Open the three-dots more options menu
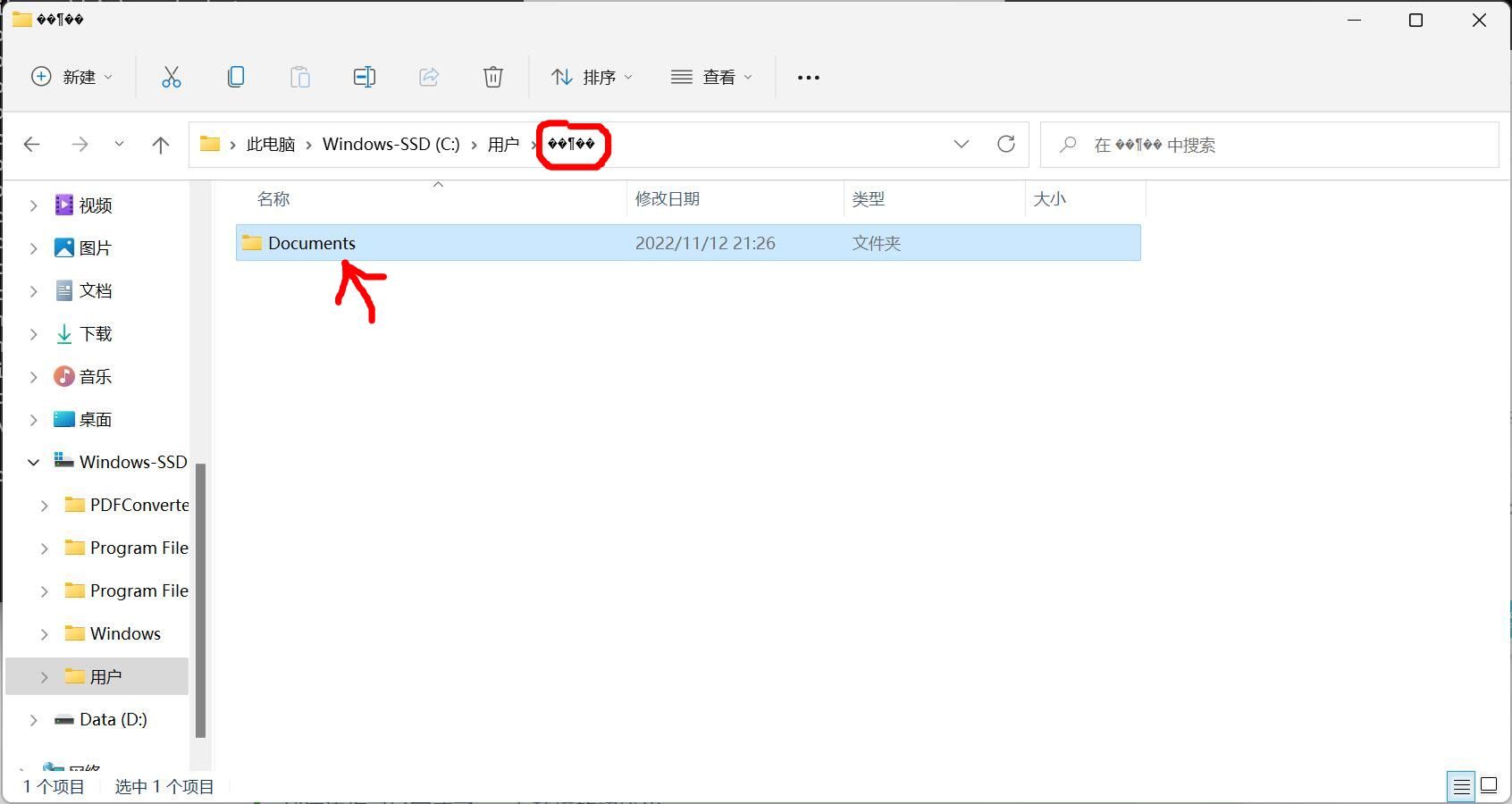The height and width of the screenshot is (804, 1512). coord(809,78)
